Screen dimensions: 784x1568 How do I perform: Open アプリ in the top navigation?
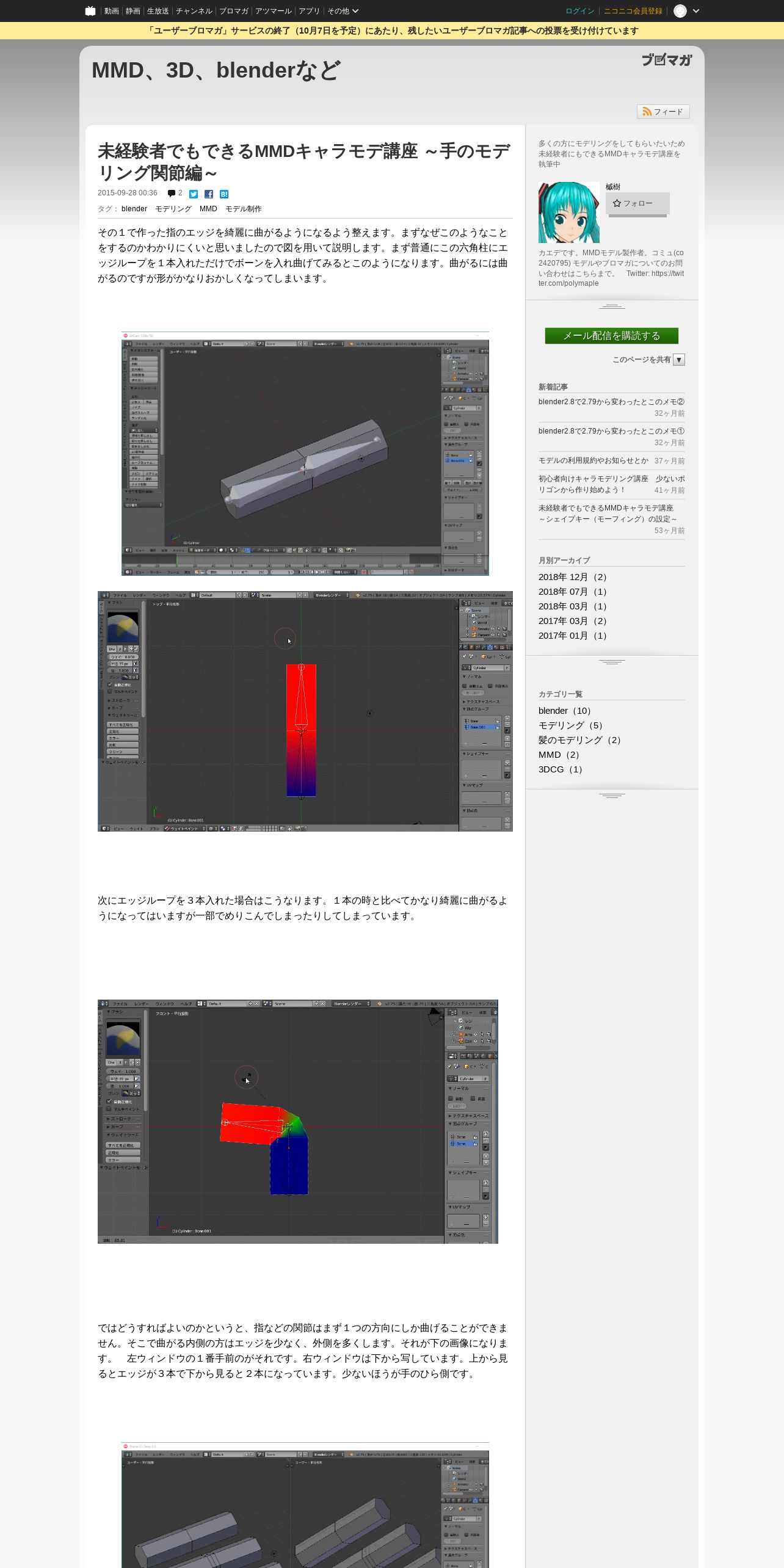pos(309,11)
